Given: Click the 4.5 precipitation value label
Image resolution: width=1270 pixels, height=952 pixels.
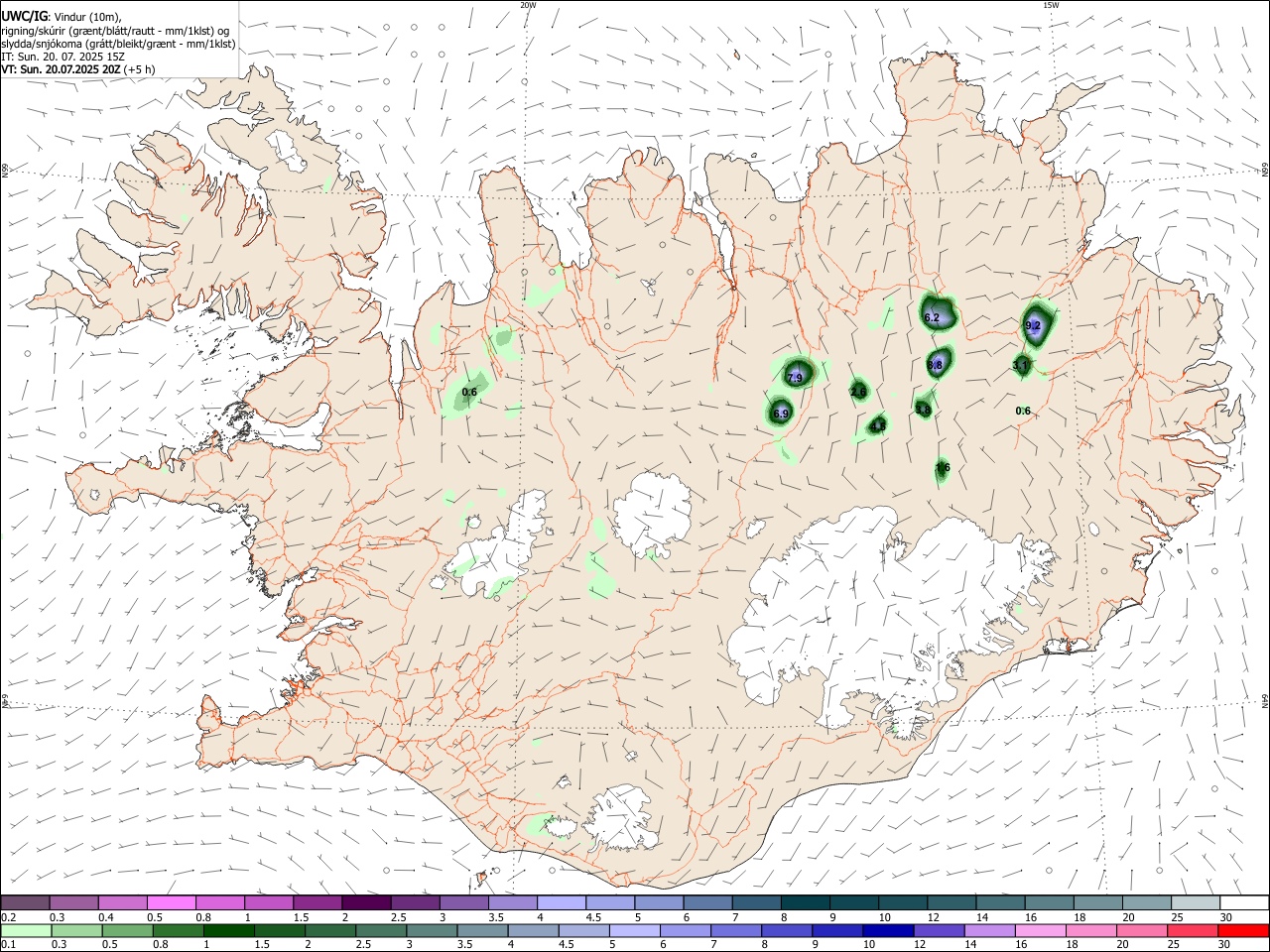Looking at the screenshot, I should coord(878,426).
